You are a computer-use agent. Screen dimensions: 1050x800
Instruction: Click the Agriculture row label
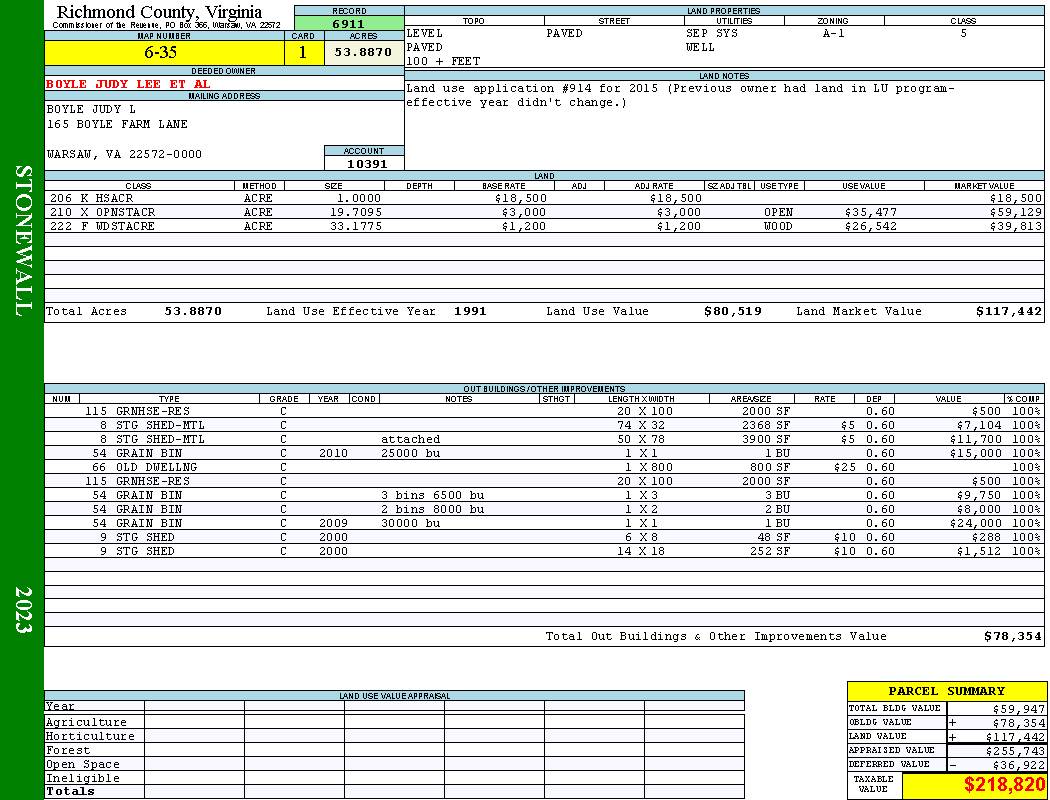click(86, 722)
